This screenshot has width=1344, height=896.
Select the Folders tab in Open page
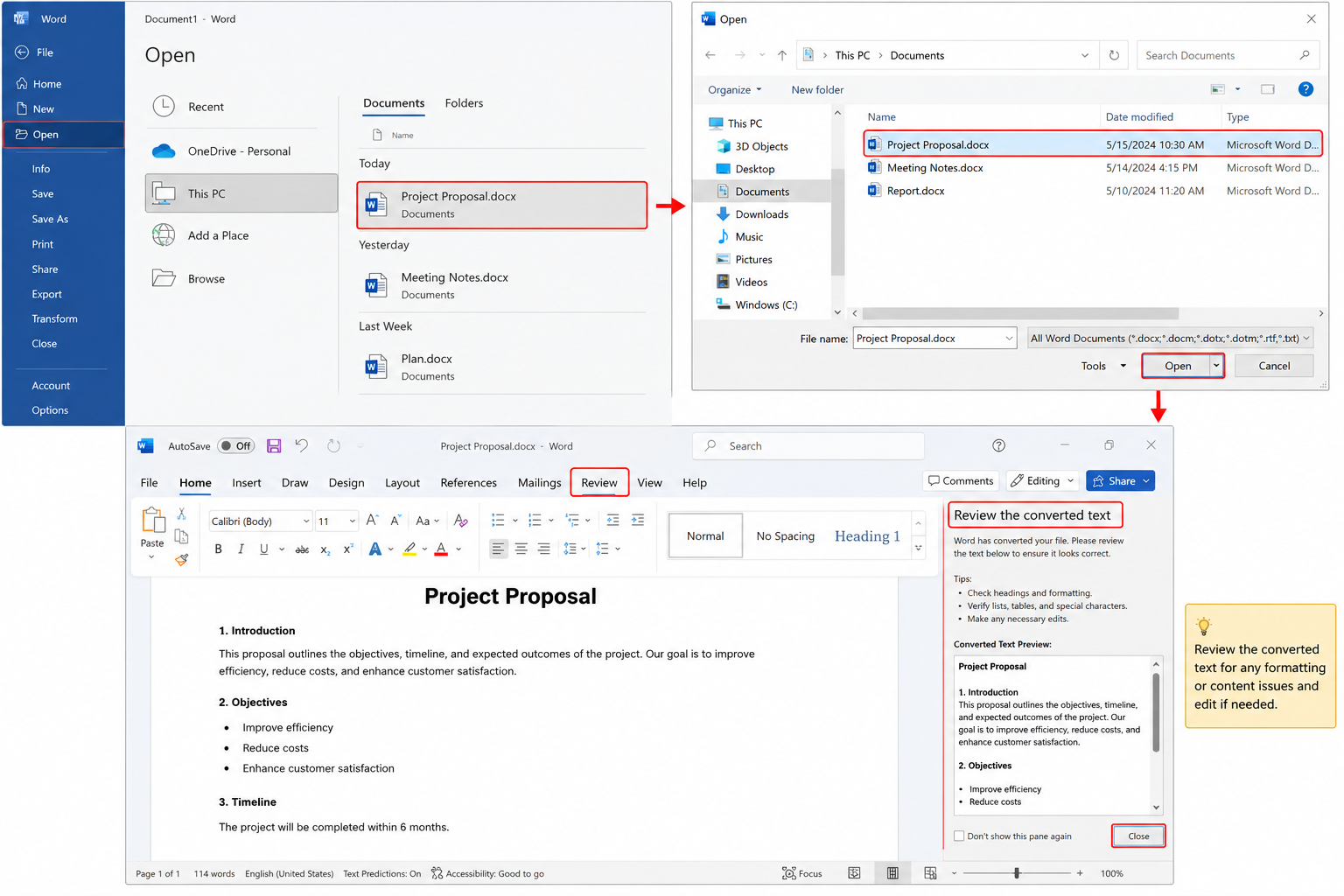pyautogui.click(x=464, y=103)
